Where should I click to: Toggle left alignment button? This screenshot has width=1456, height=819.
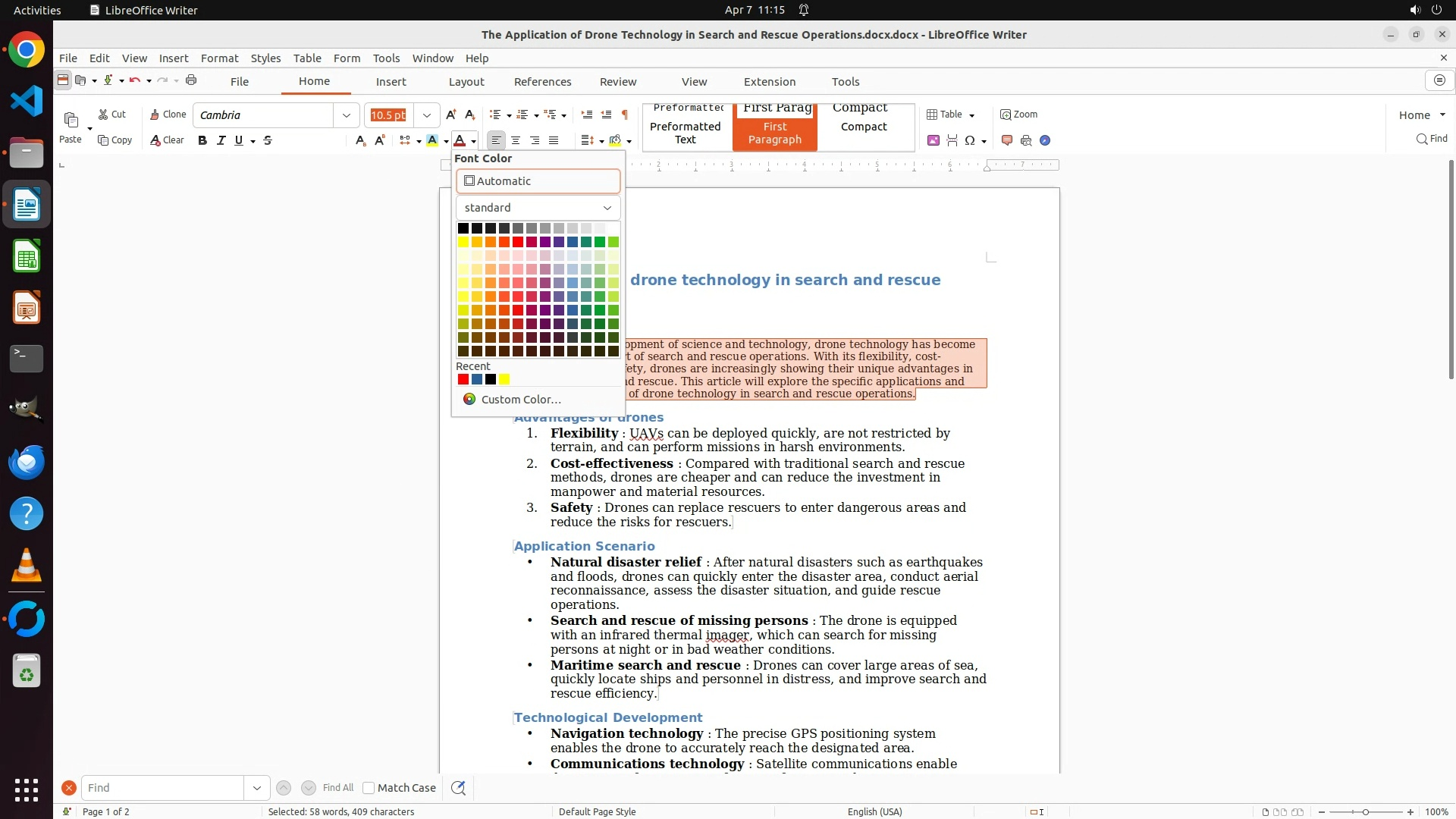tap(496, 140)
